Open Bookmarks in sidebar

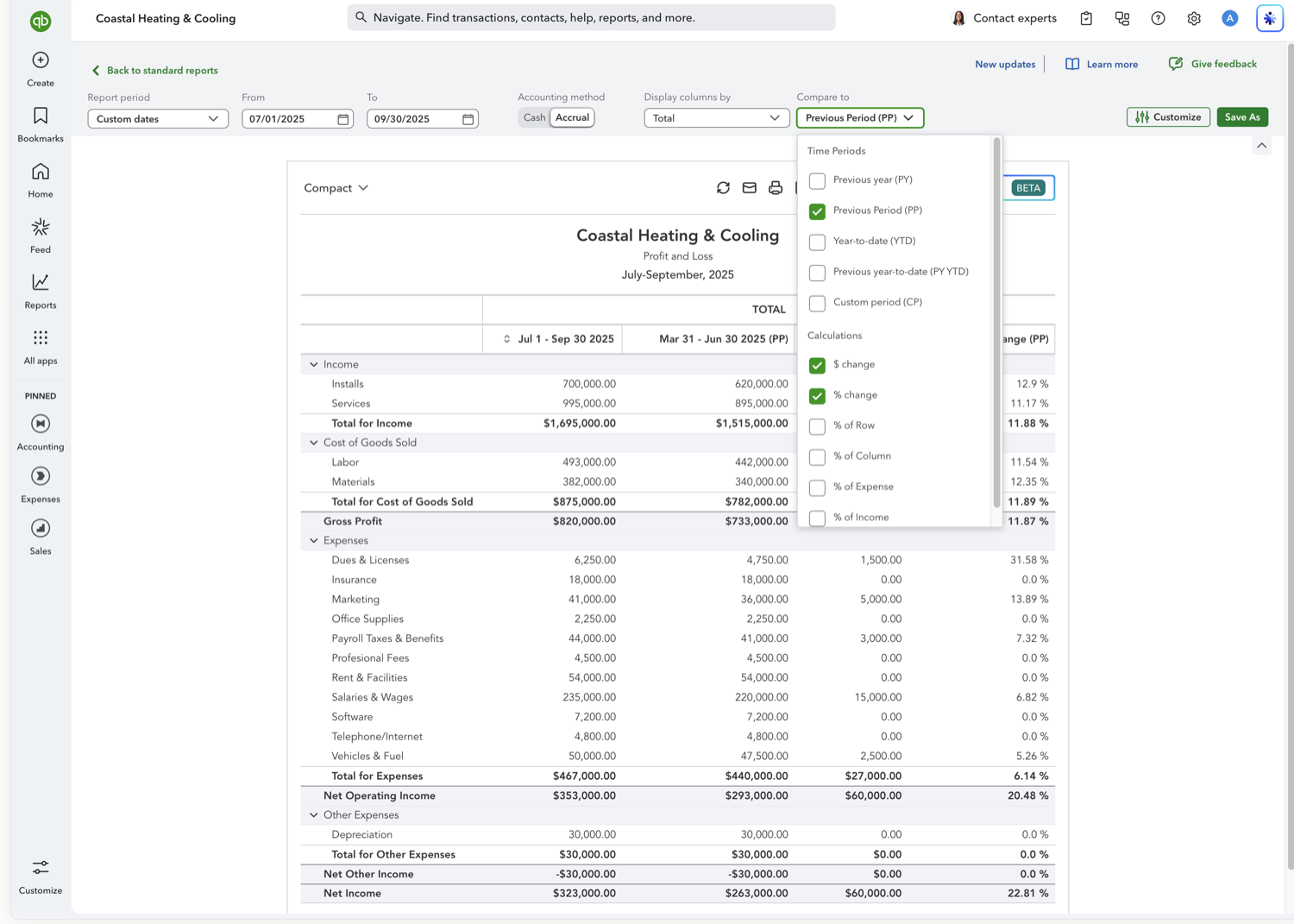point(41,116)
